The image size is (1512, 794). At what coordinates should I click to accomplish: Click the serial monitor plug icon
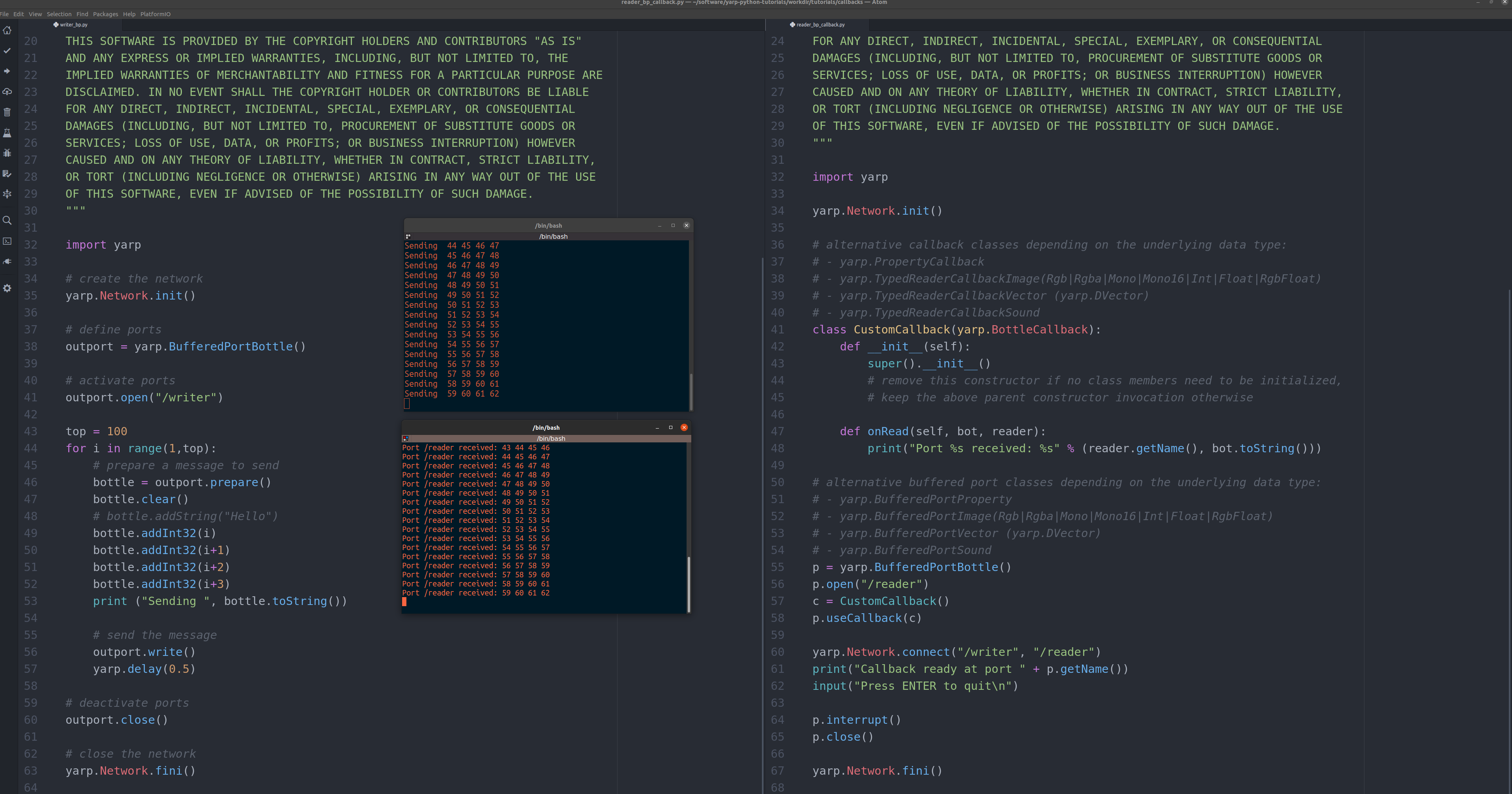coord(7,262)
